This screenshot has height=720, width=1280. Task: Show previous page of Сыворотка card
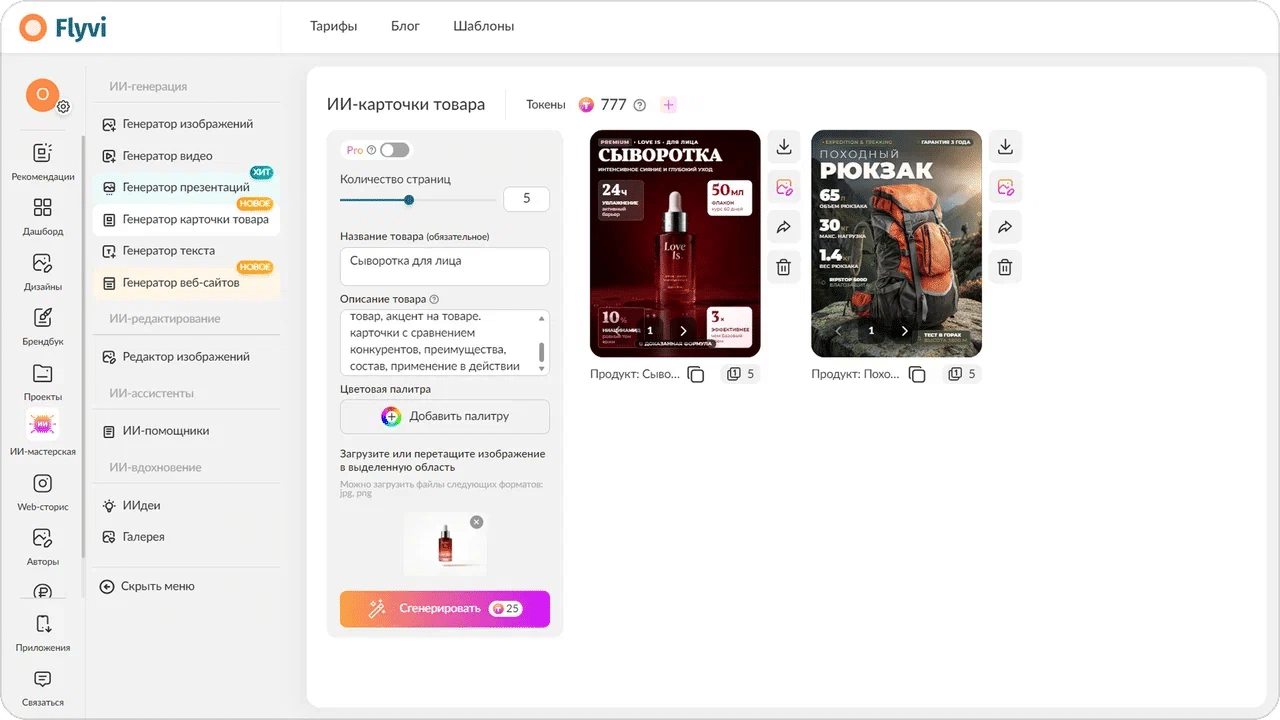[615, 330]
